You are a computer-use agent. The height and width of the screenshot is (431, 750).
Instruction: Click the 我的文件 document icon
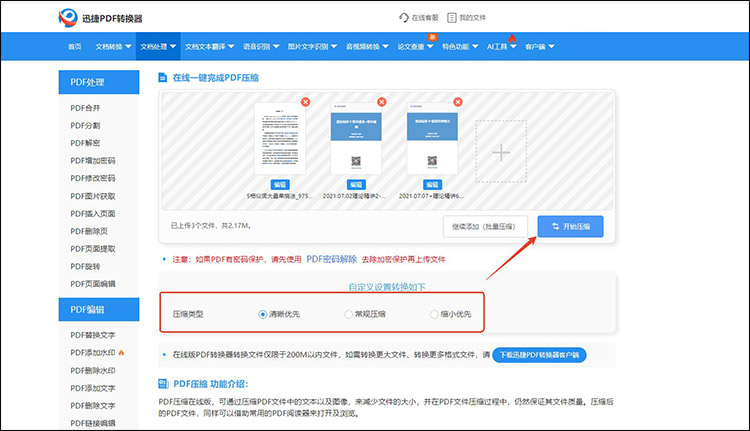tap(452, 18)
